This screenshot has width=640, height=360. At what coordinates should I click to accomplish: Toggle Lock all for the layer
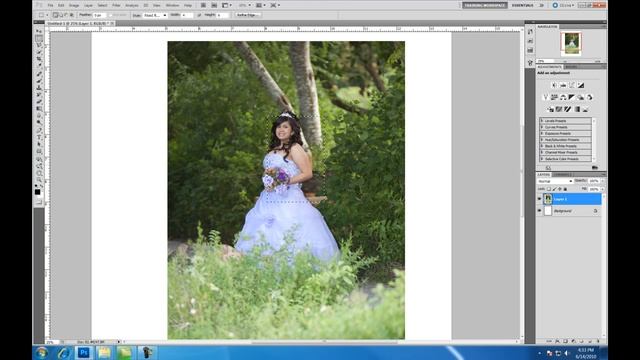pyautogui.click(x=565, y=189)
